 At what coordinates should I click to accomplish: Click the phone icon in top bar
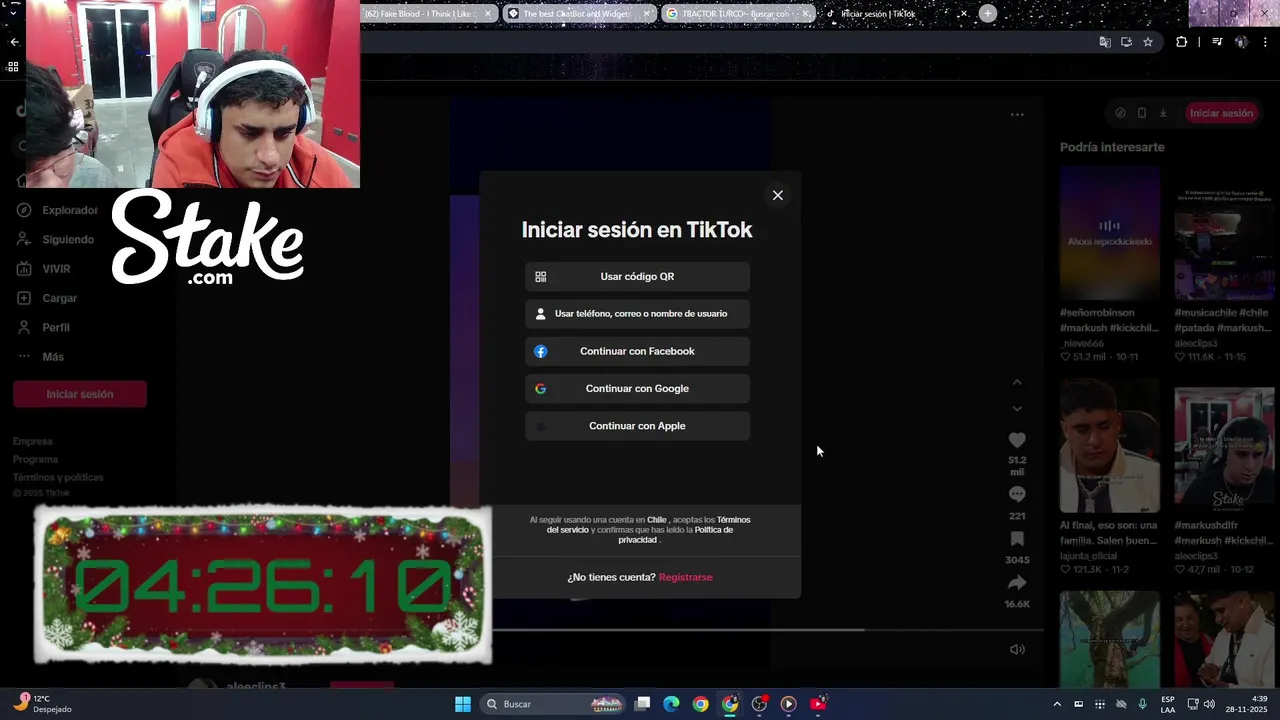click(x=1142, y=113)
